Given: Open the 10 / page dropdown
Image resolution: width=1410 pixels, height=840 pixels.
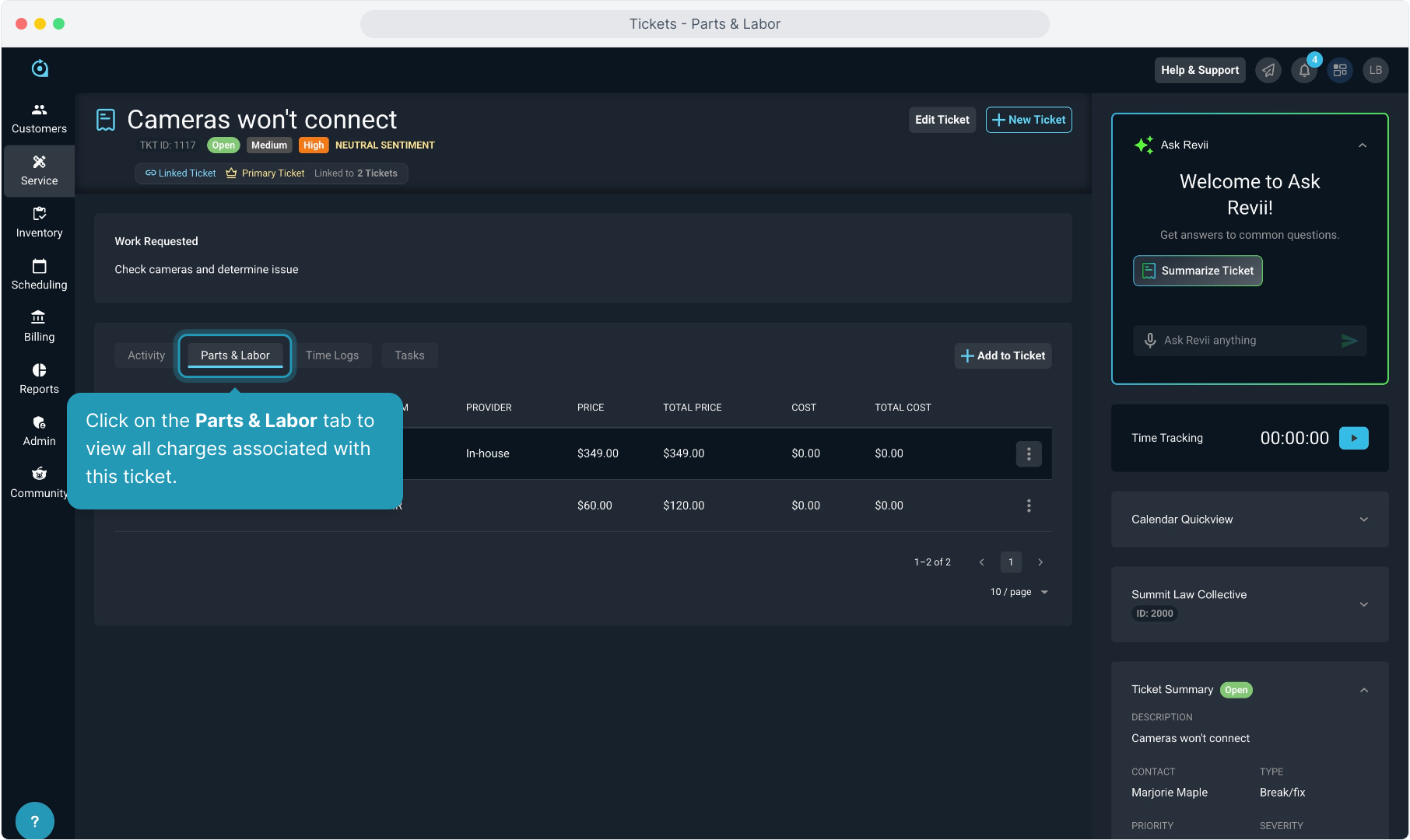Looking at the screenshot, I should point(1019,592).
